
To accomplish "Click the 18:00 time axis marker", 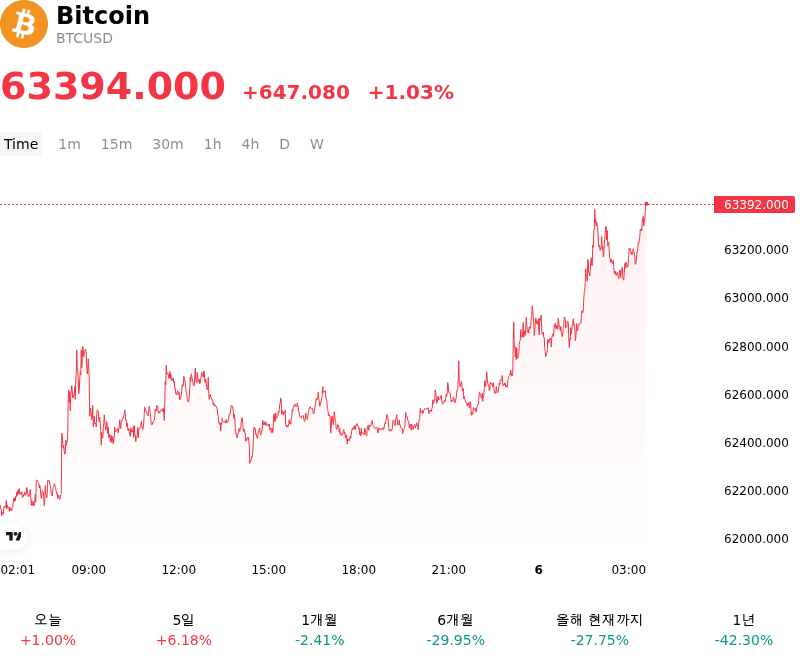I will 359,570.
